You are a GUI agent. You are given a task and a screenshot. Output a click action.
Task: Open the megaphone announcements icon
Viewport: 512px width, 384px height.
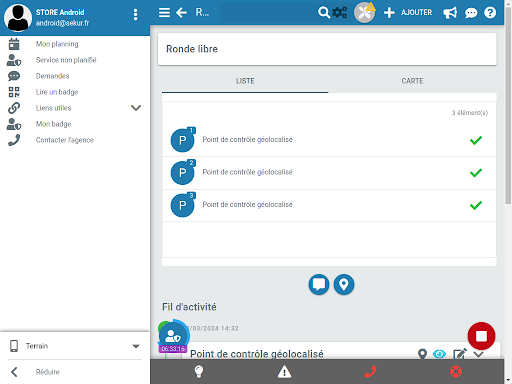[x=450, y=13]
